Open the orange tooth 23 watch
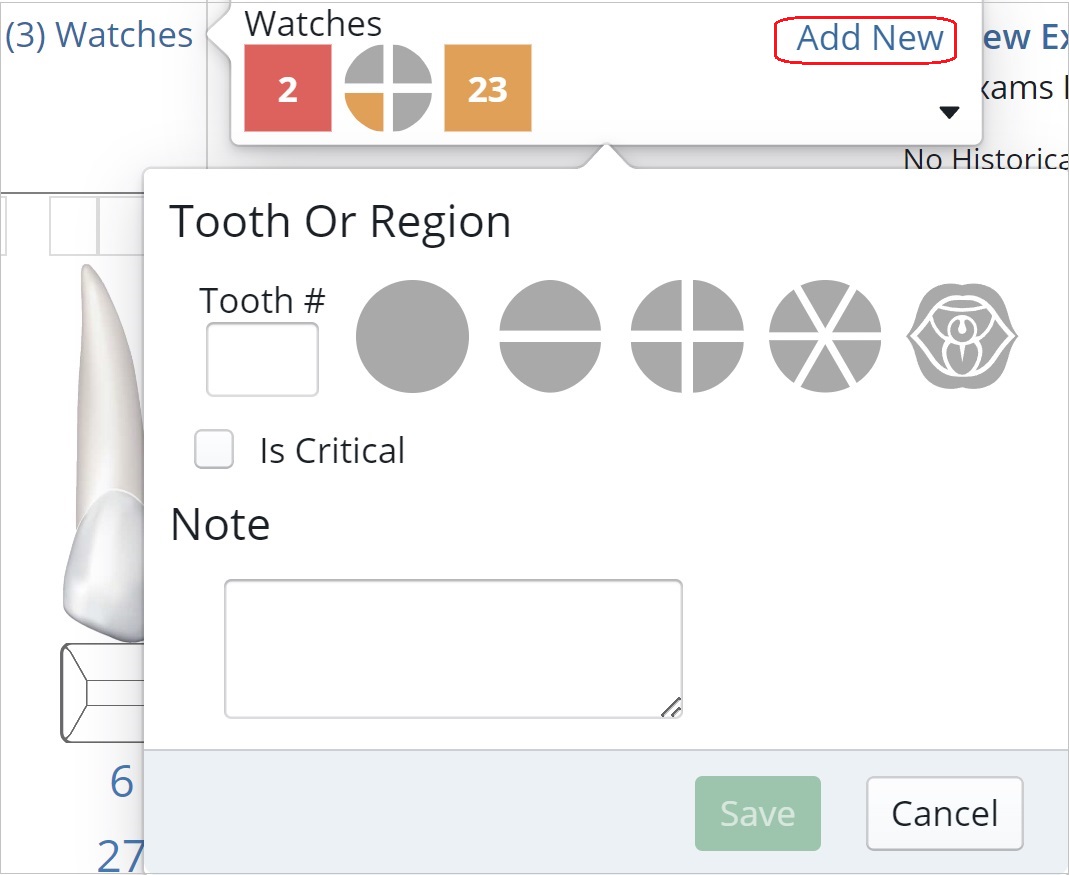The width and height of the screenshot is (1069, 875). (x=488, y=89)
